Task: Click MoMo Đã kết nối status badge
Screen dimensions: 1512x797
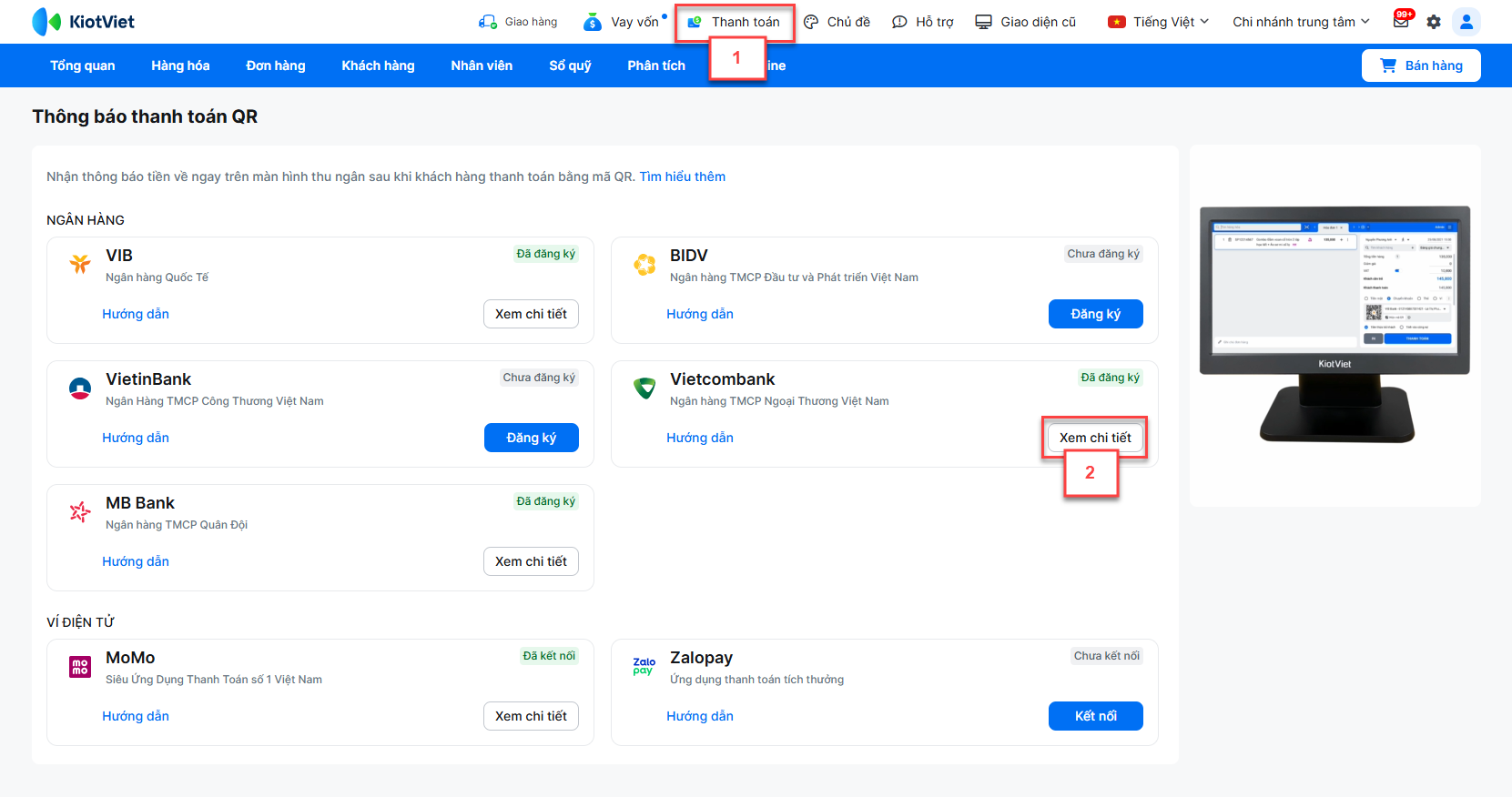Action: click(549, 656)
